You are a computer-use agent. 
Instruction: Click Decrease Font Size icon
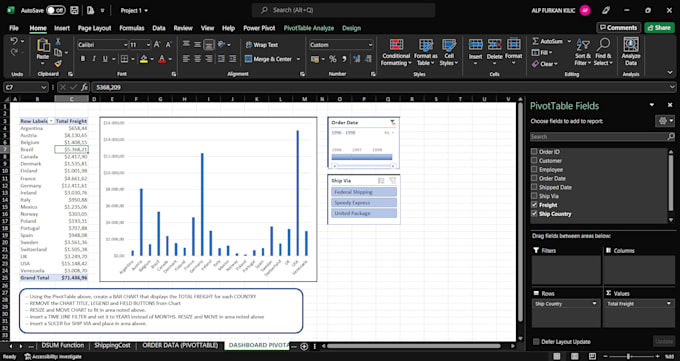[x=169, y=45]
